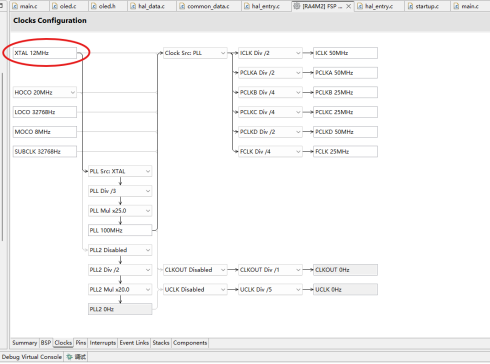Expand the PCLKA Div /2 dropdown
This screenshot has height=364, width=490.
270,73
